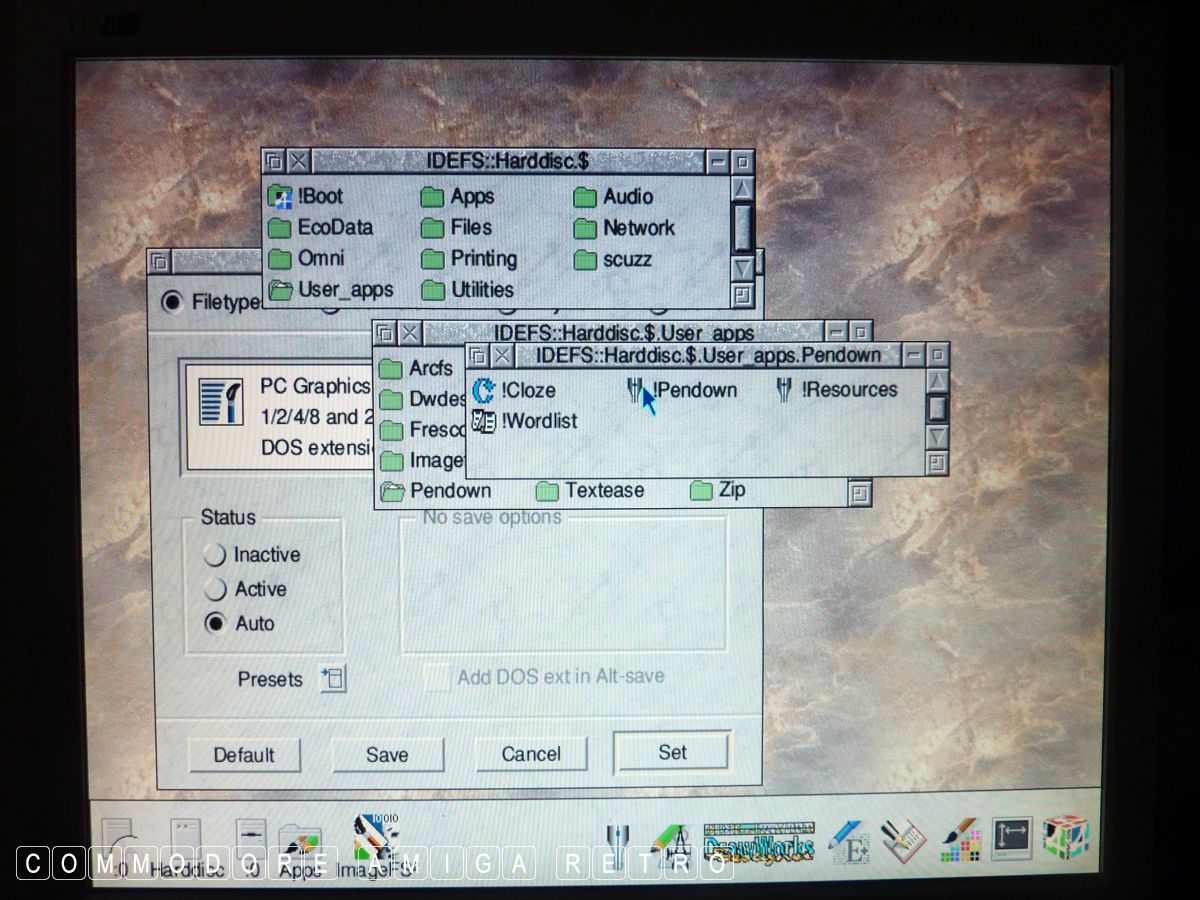This screenshot has height=900, width=1200.
Task: Select the Inactive status radio button
Action: tap(215, 555)
